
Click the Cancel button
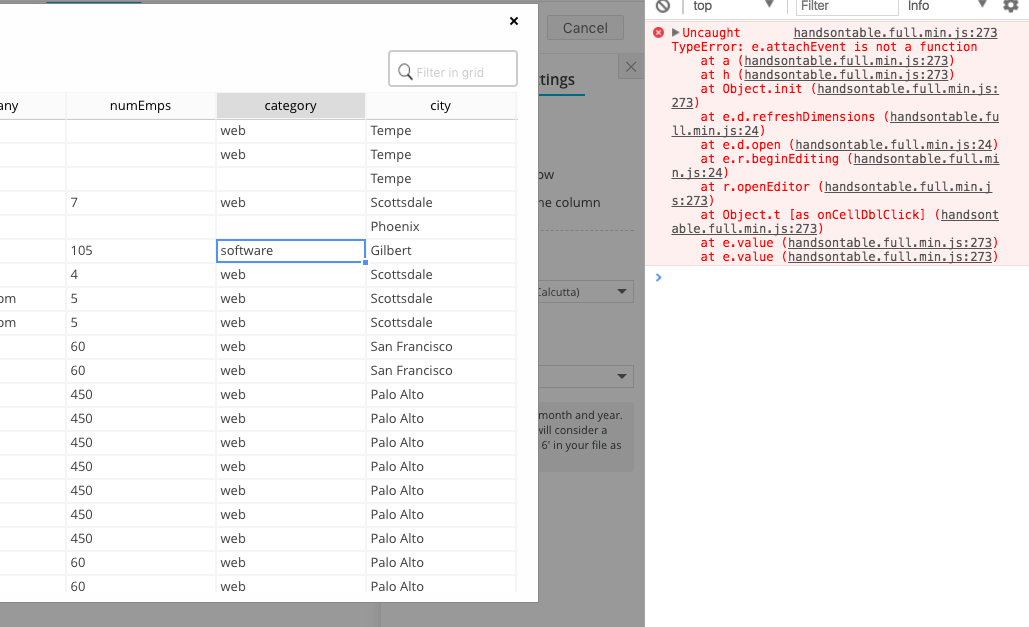point(584,28)
